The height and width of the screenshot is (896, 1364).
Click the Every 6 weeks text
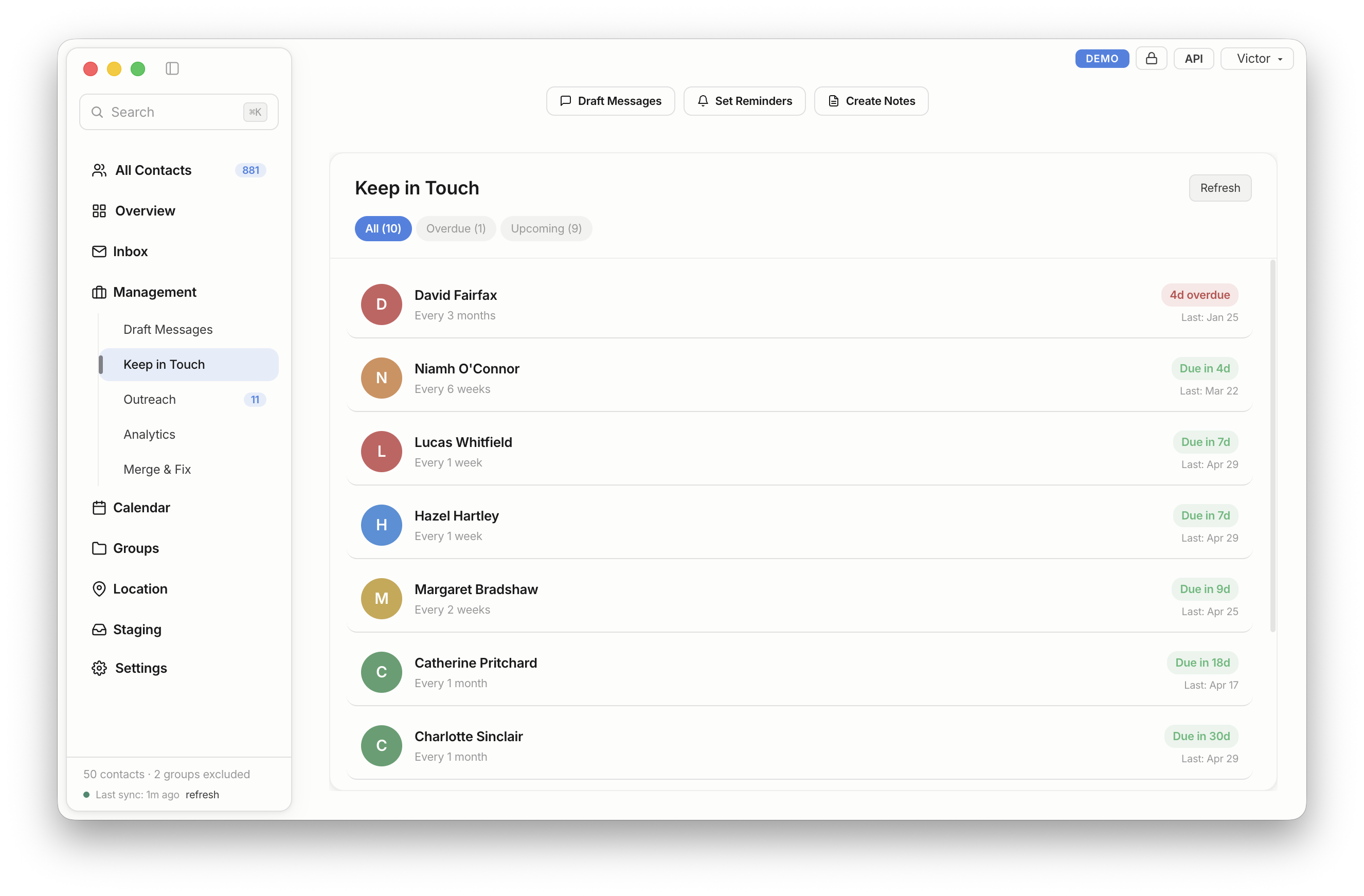pyautogui.click(x=452, y=389)
